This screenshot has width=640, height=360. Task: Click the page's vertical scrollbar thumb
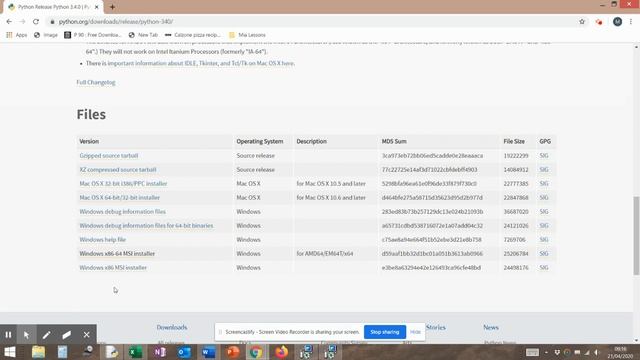[x=636, y=236]
